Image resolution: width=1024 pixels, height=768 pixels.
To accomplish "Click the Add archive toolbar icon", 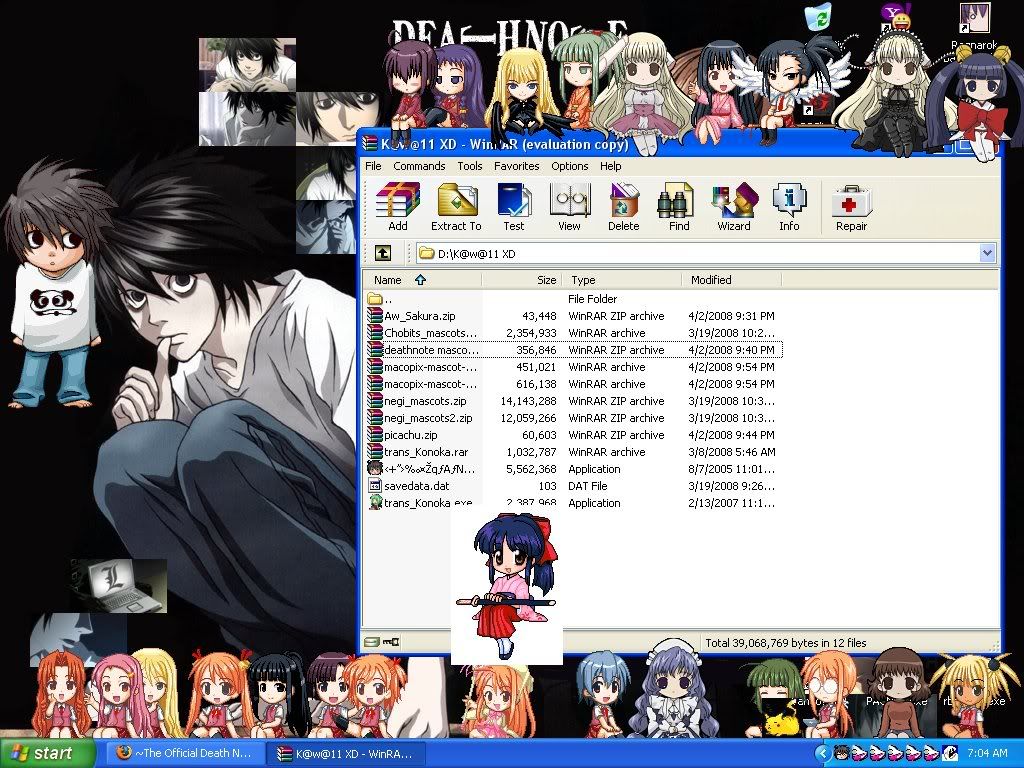I will [x=397, y=207].
